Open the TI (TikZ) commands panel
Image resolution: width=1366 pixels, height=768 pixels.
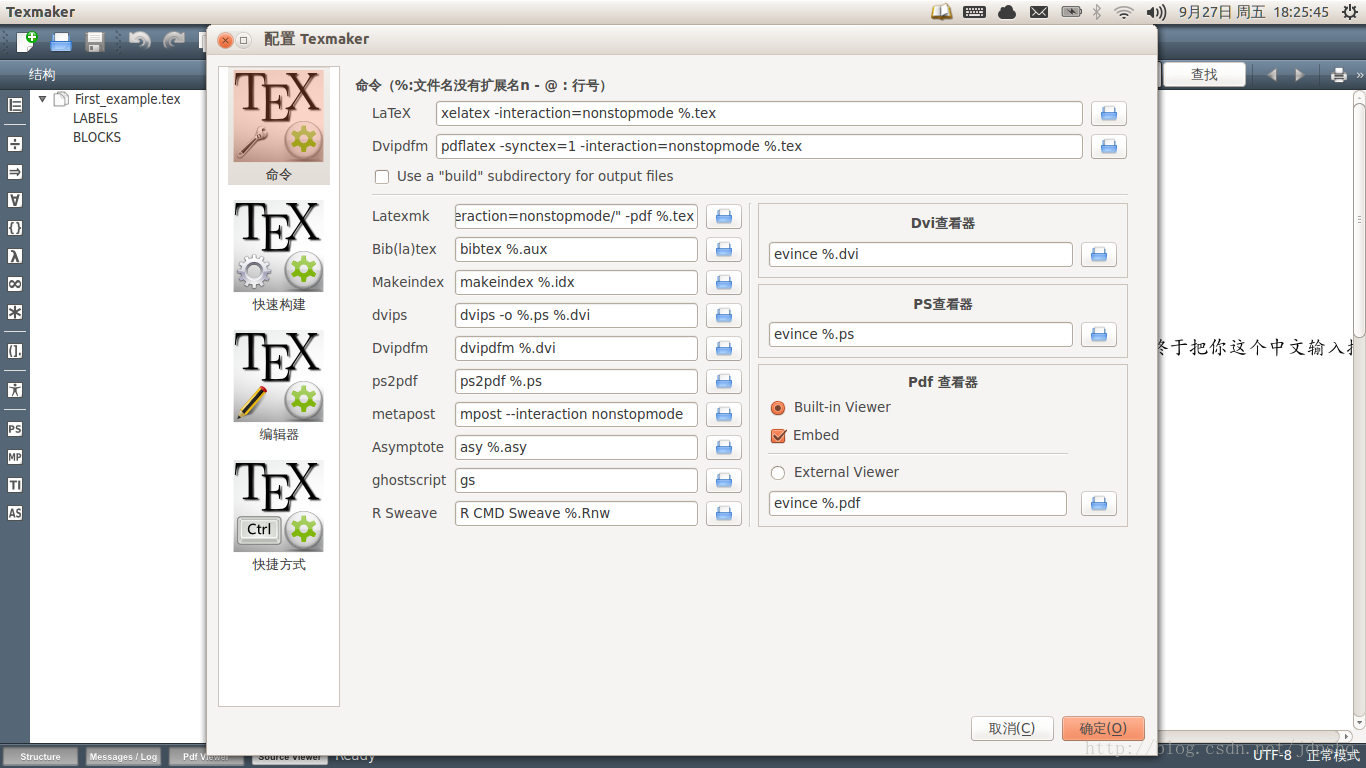click(15, 485)
